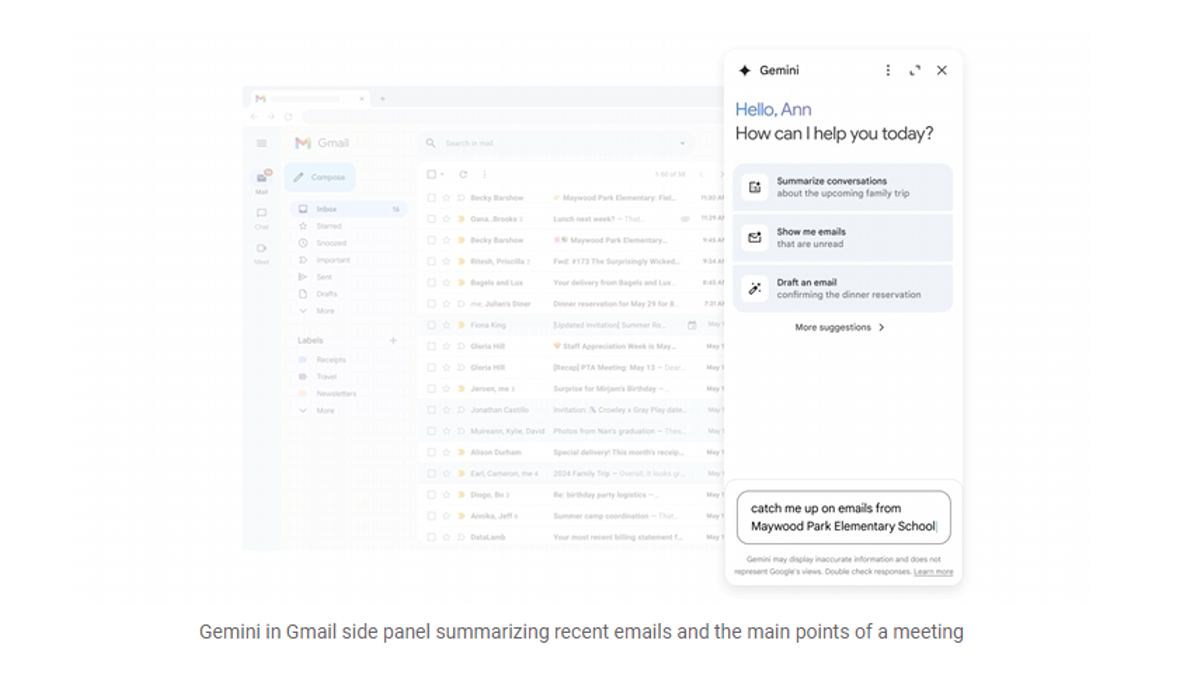Click the Compose button
This screenshot has height=675, width=1200.
click(320, 177)
